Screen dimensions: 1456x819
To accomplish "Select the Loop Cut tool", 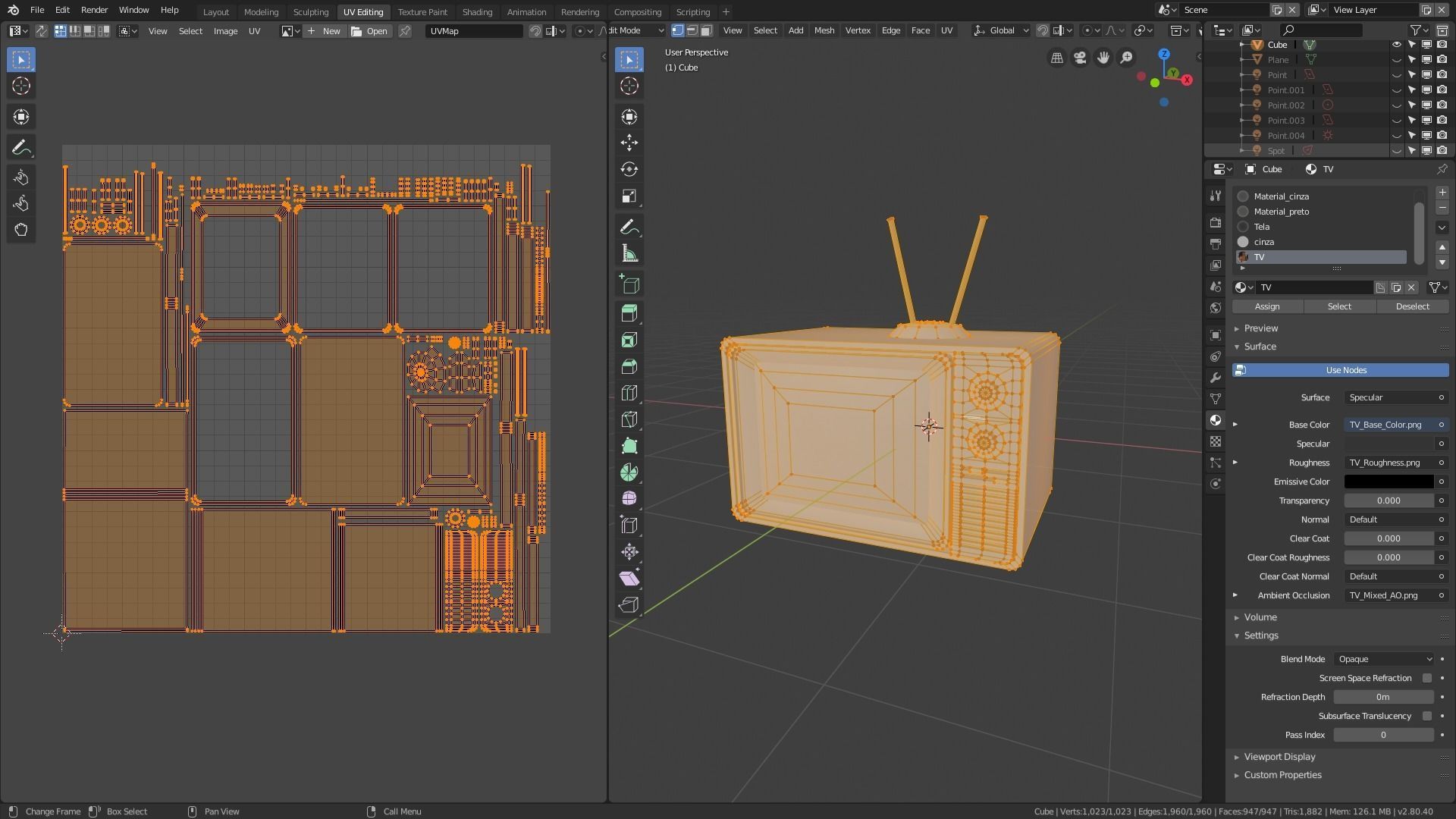I will tap(629, 394).
